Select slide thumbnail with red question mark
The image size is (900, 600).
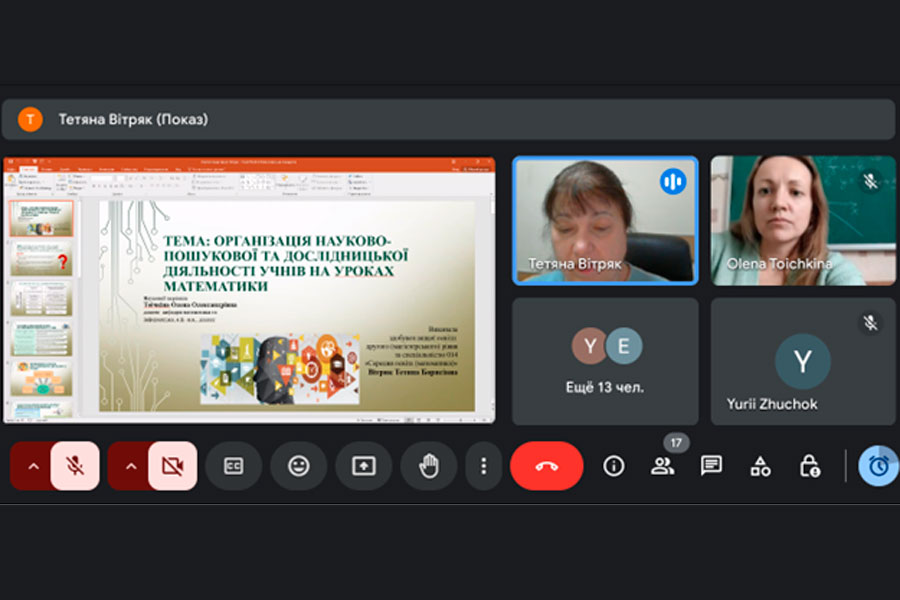(41, 258)
